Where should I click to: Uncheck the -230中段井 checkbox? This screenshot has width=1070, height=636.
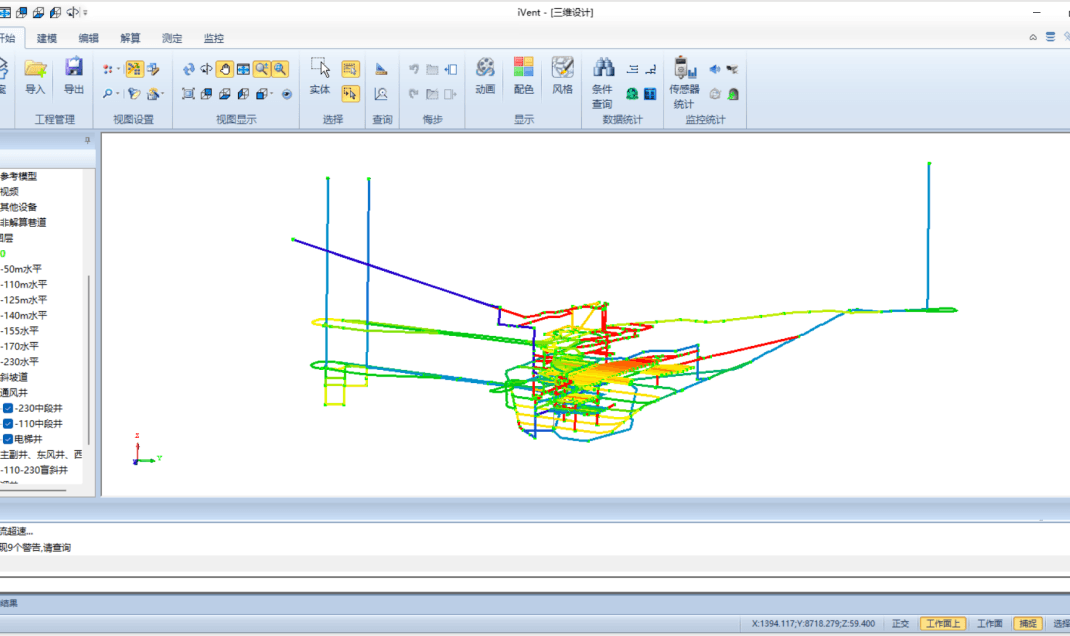[8, 408]
